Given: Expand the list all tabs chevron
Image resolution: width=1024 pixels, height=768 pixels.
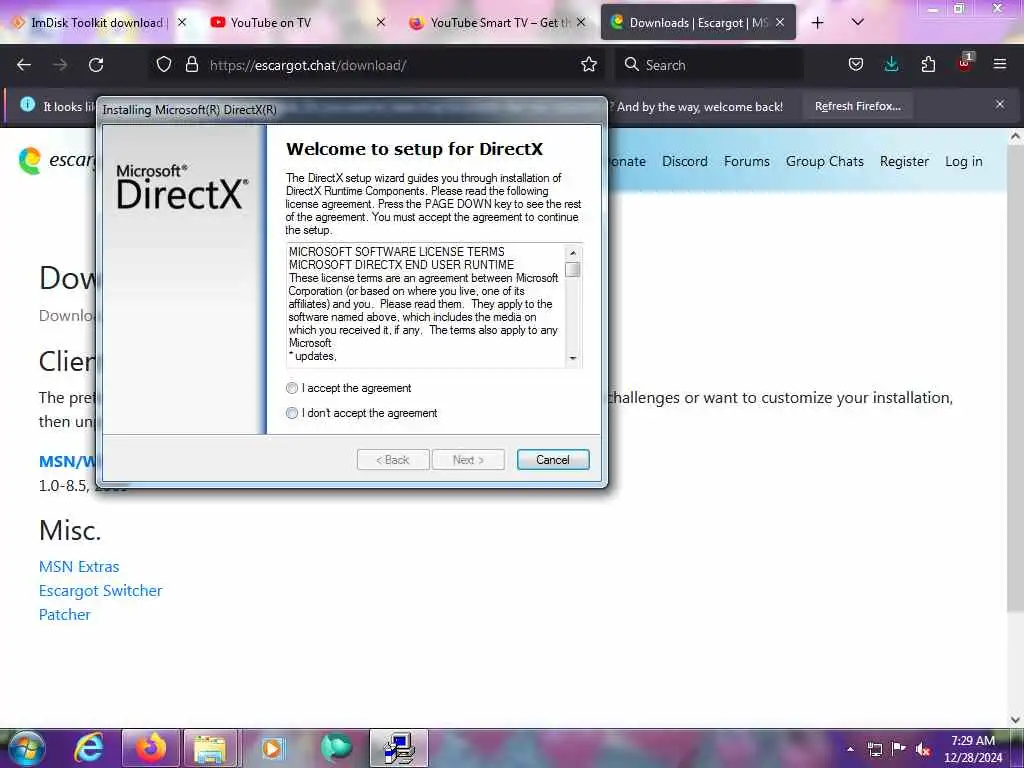Looking at the screenshot, I should (x=858, y=22).
